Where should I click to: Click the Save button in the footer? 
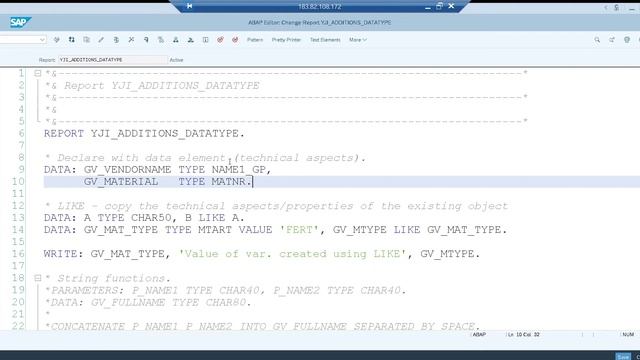[623, 356]
